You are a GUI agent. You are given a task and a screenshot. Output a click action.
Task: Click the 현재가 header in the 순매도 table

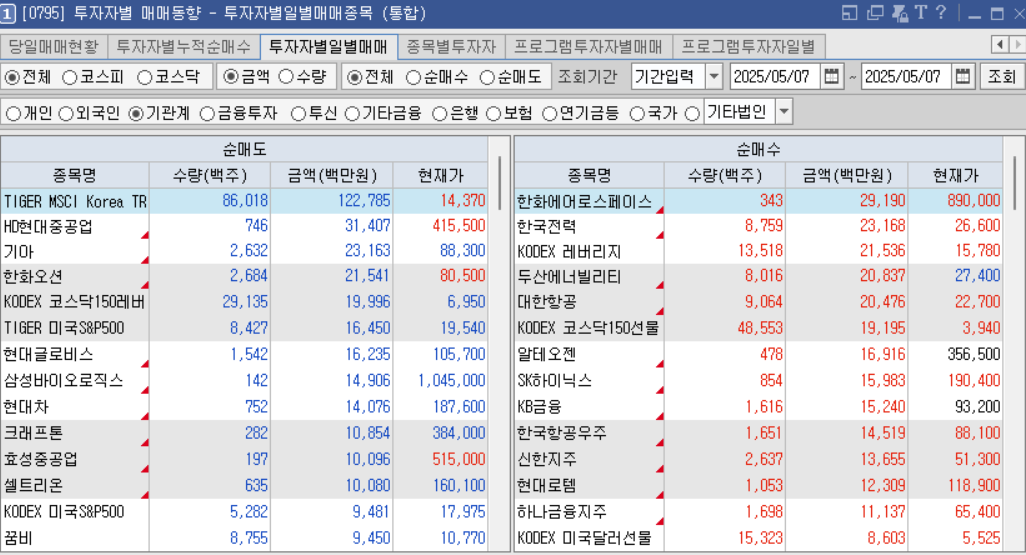(x=441, y=175)
